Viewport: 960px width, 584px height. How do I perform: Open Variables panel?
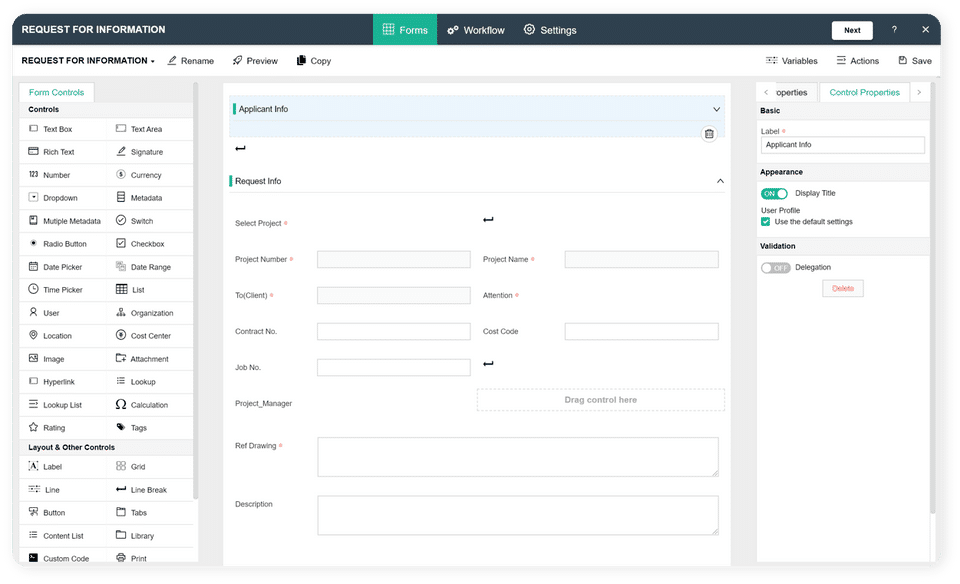(792, 61)
